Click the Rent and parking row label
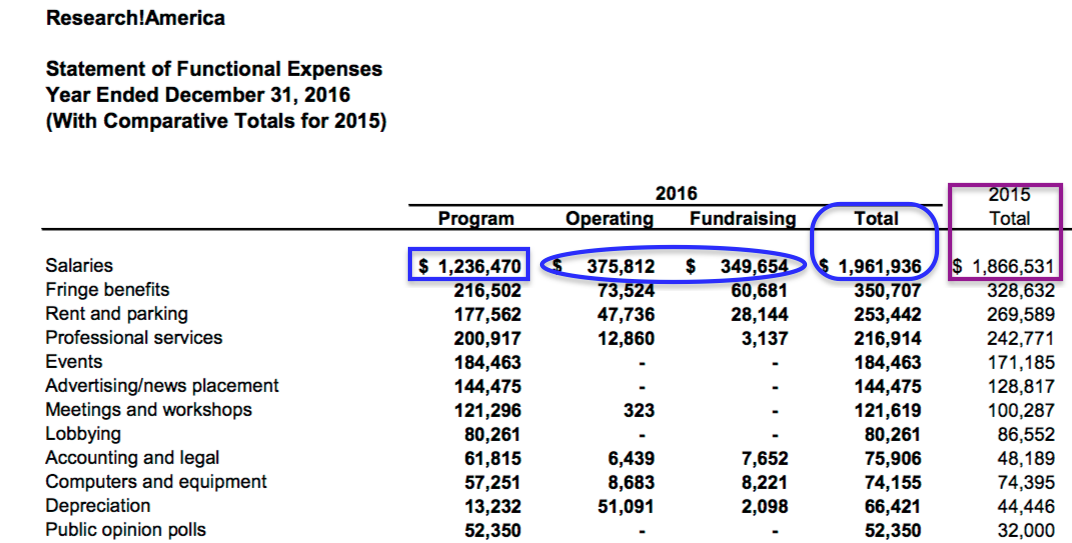1072x543 pixels. (117, 314)
